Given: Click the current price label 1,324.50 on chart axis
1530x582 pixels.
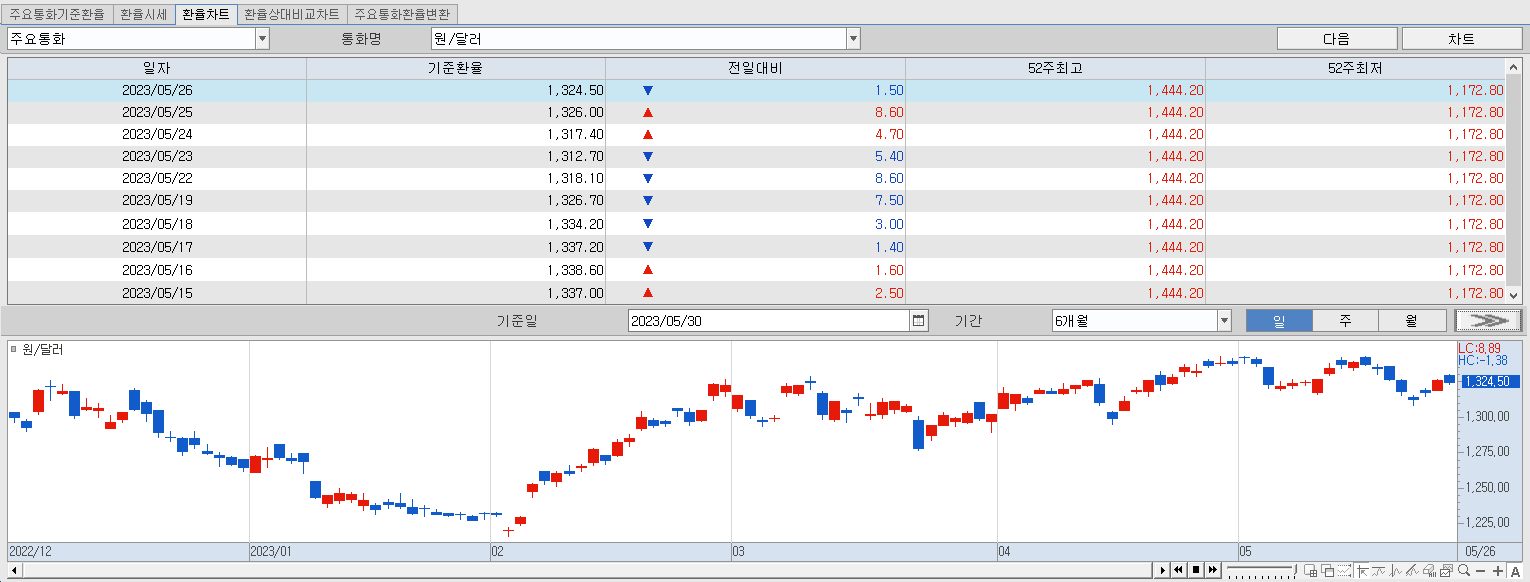Looking at the screenshot, I should 1490,381.
